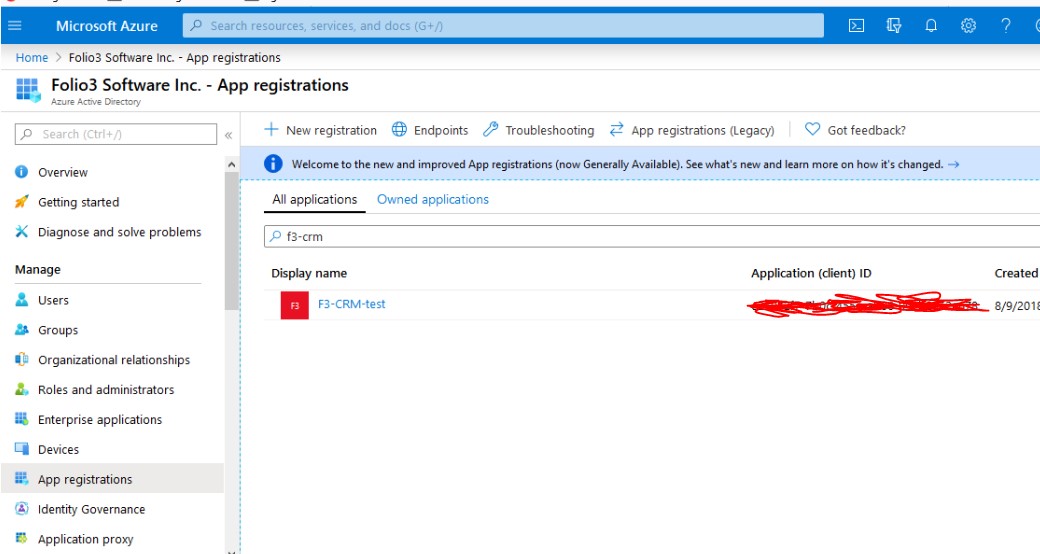The image size is (1040, 554).
Task: Click the Roles and administrators icon
Action: (x=21, y=389)
